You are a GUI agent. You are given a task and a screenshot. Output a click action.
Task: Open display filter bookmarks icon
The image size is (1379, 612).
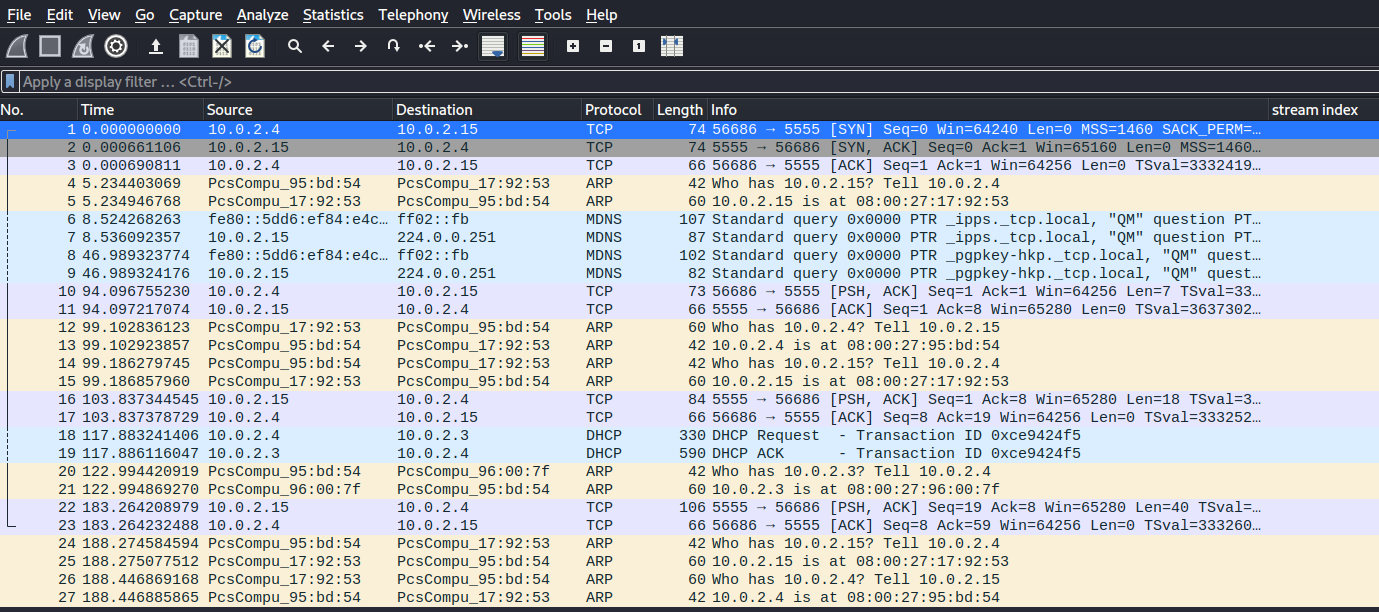point(10,81)
